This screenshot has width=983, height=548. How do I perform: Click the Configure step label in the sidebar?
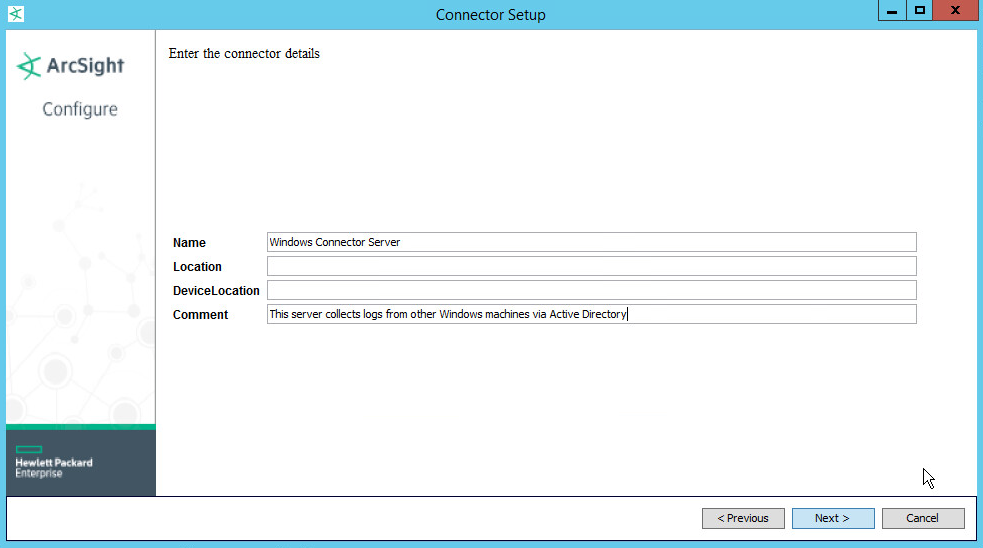pyautogui.click(x=80, y=109)
